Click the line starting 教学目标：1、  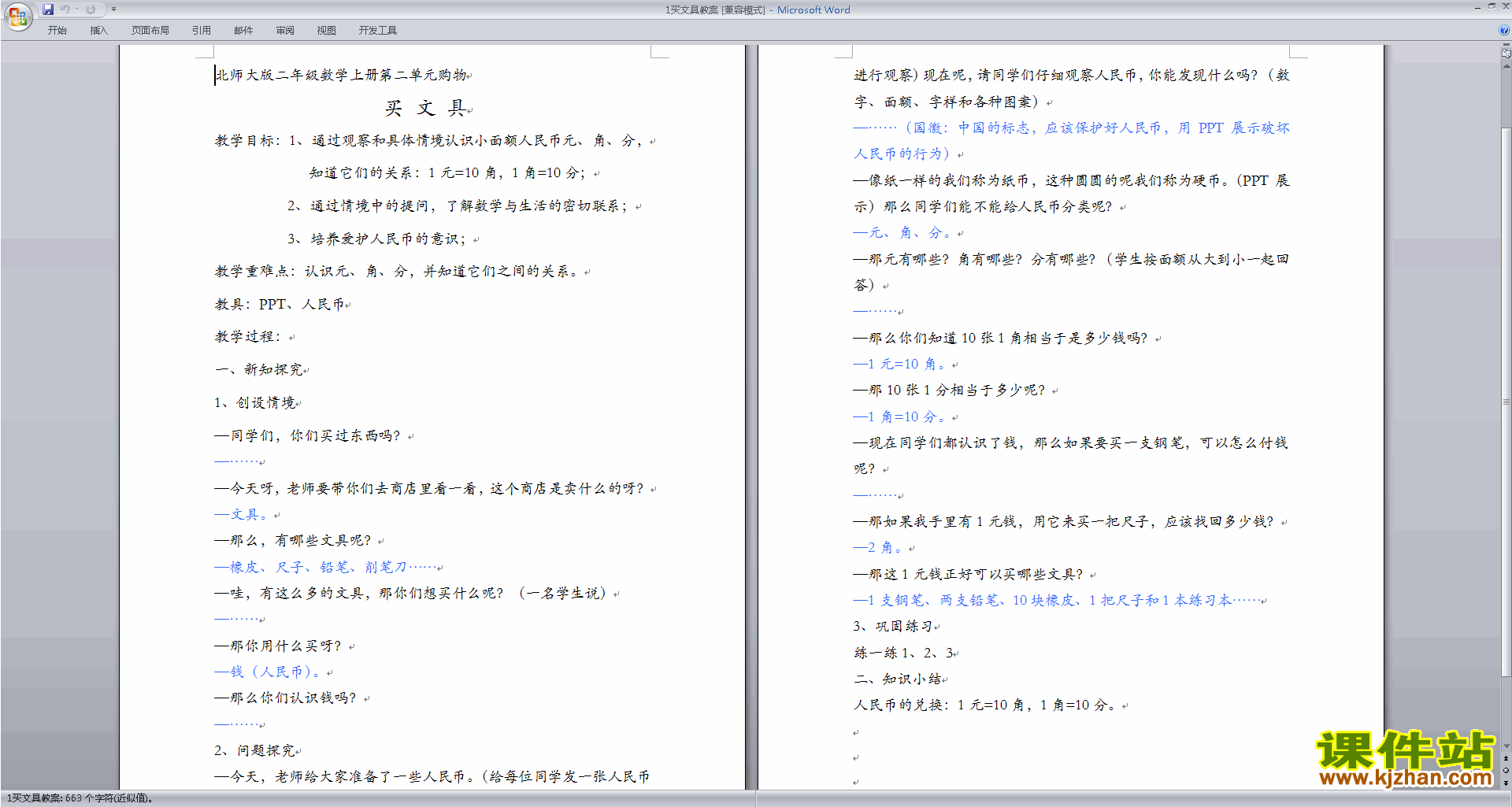(x=429, y=140)
